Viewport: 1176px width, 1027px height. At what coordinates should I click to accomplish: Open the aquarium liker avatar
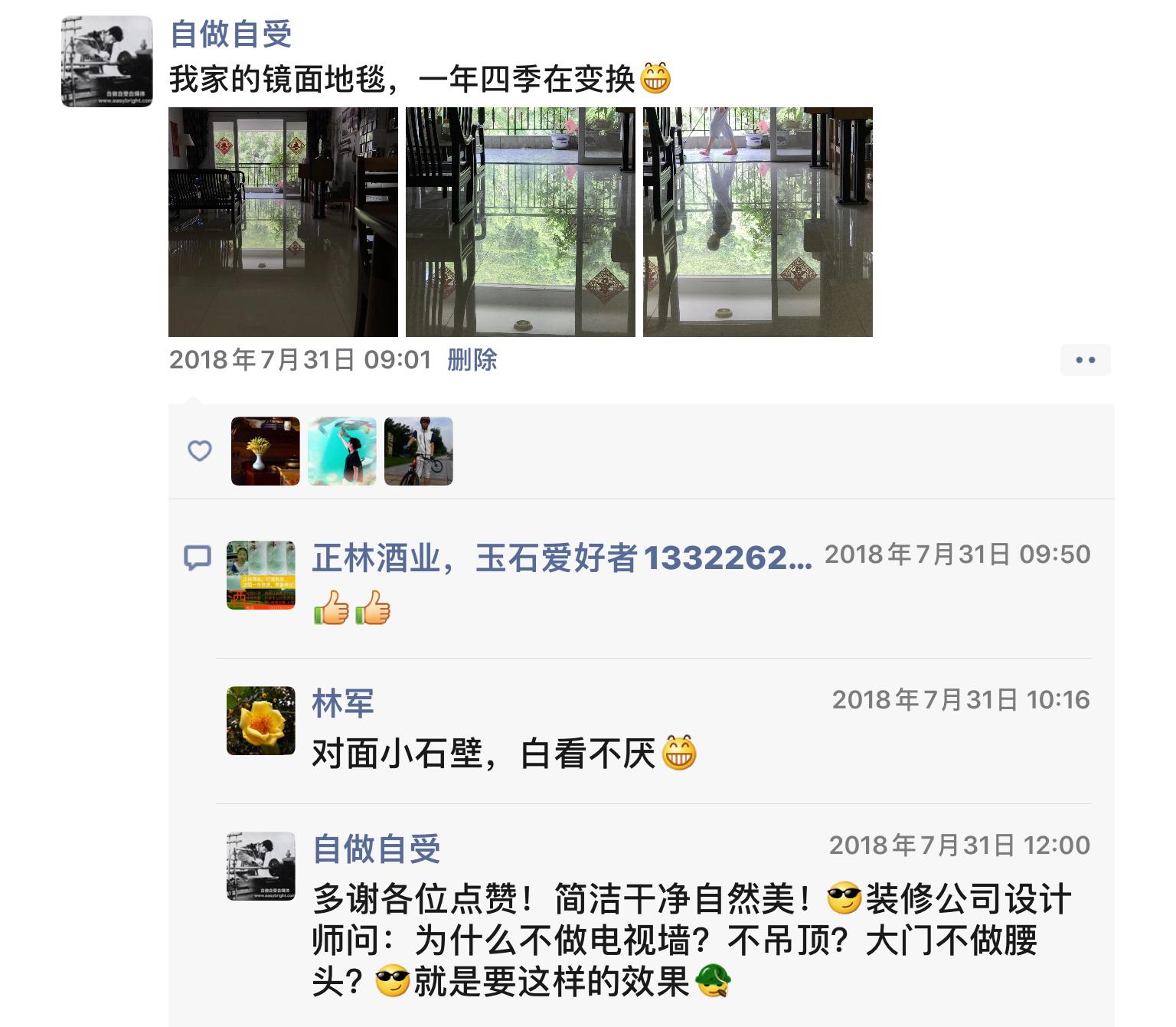pos(342,451)
